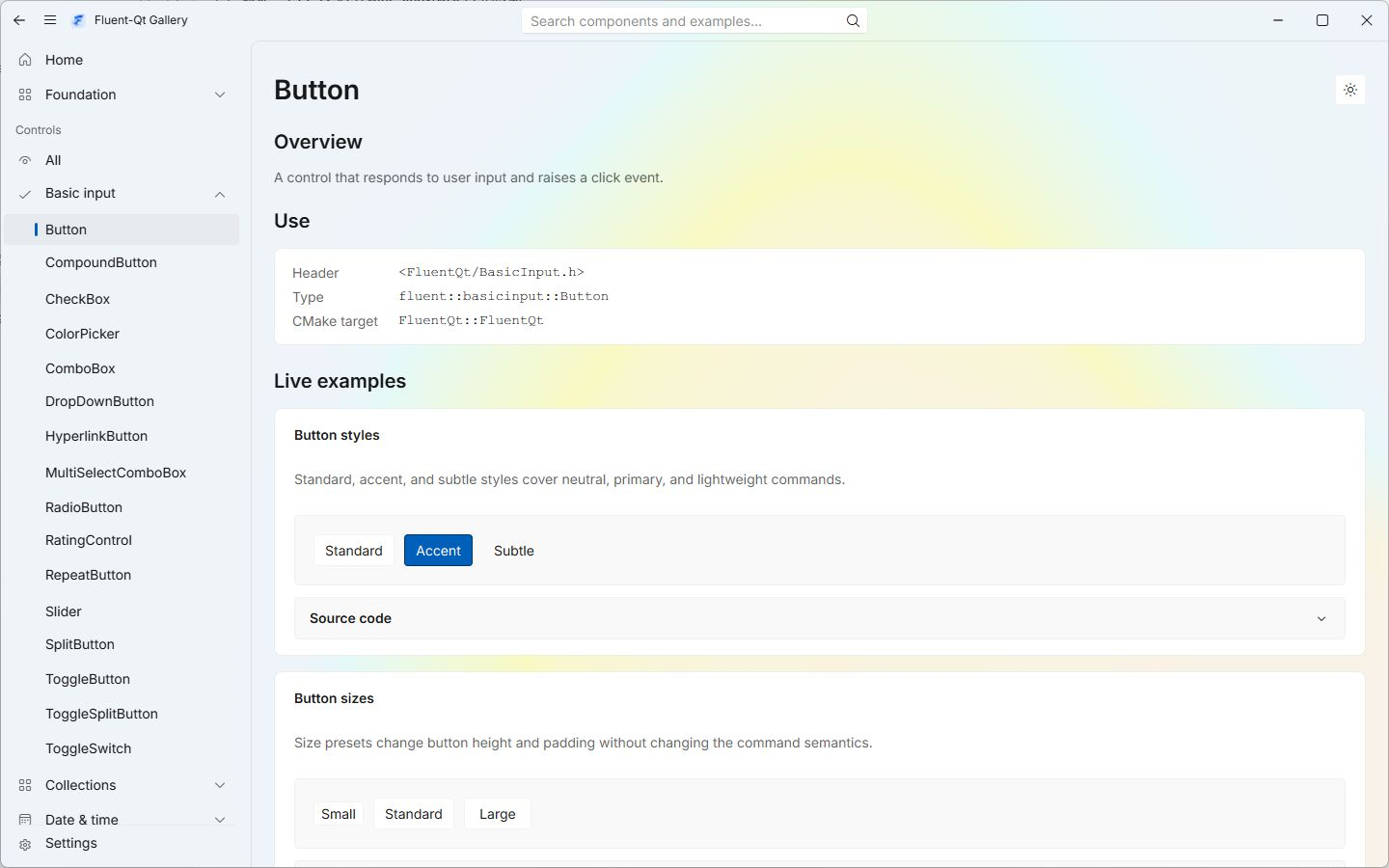Image resolution: width=1389 pixels, height=868 pixels.
Task: Toggle the hamburger navigation menu icon
Action: [x=50, y=20]
